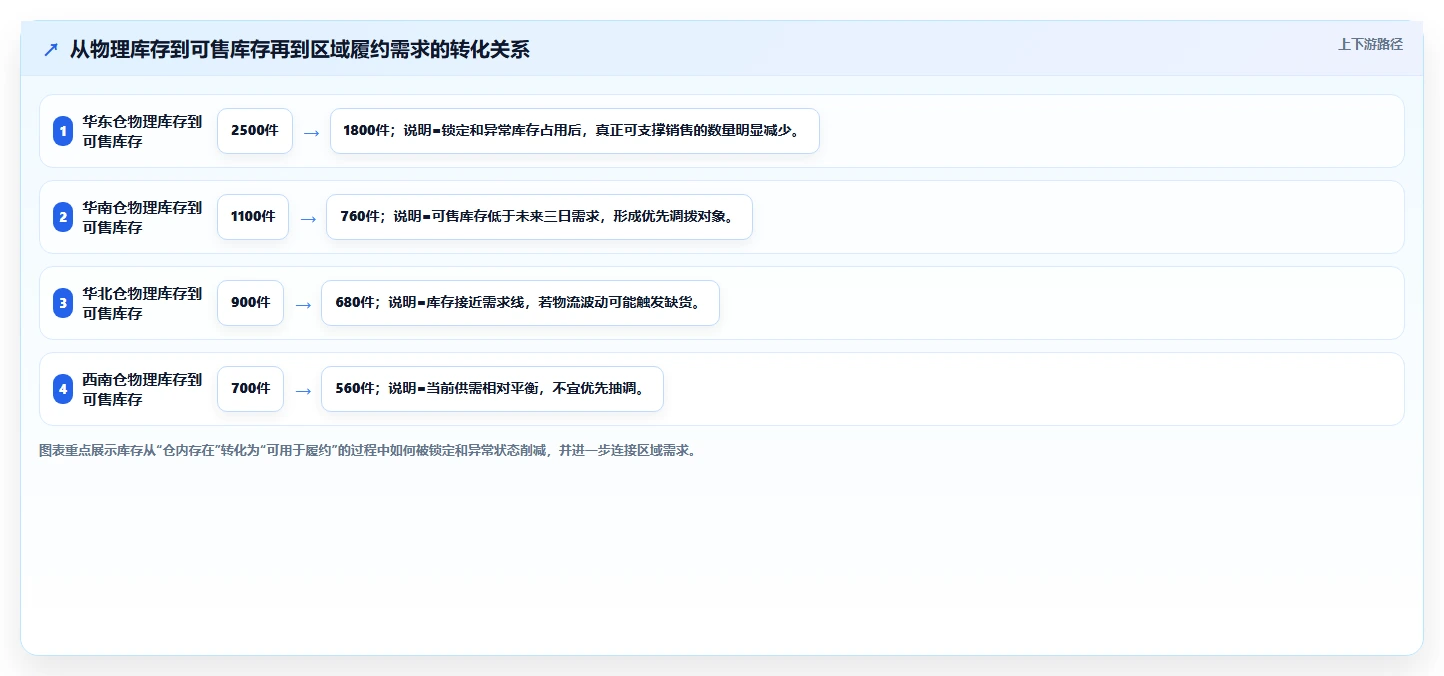1444x676 pixels.
Task: Click the 1100件 value box
Action: (x=253, y=217)
